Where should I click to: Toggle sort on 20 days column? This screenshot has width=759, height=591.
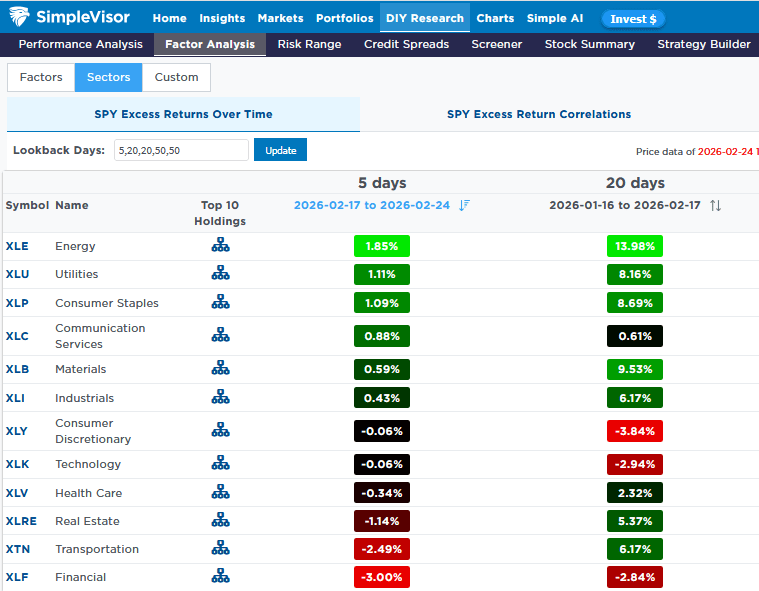(715, 205)
